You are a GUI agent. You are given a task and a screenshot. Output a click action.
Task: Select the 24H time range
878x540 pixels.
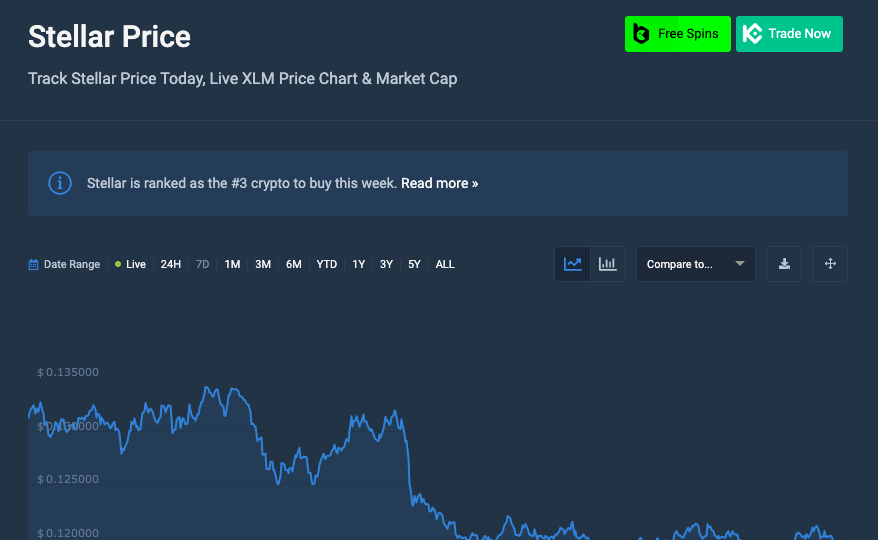171,264
